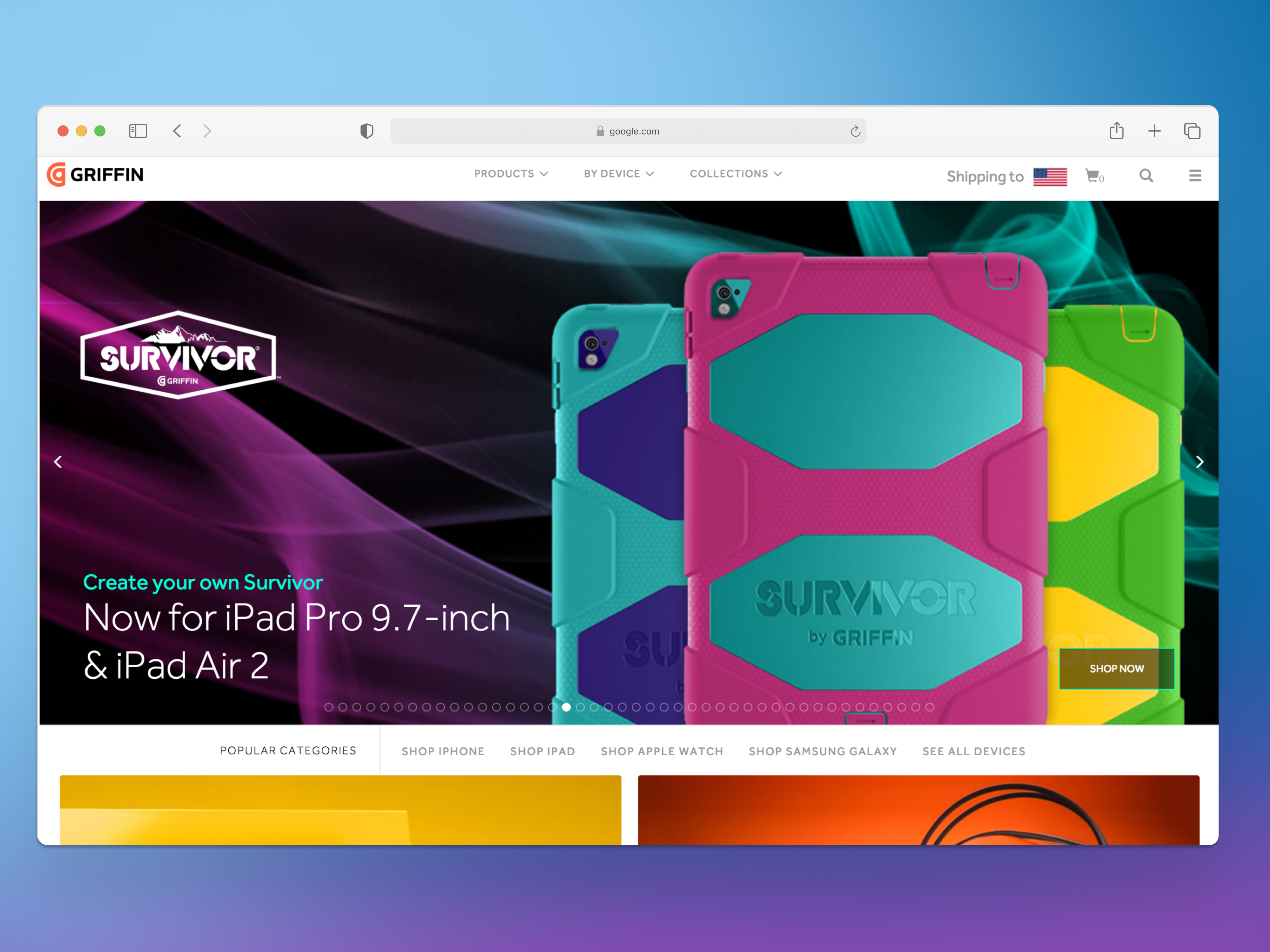Expand the Products dropdown menu
Viewport: 1270px width, 952px height.
(511, 173)
